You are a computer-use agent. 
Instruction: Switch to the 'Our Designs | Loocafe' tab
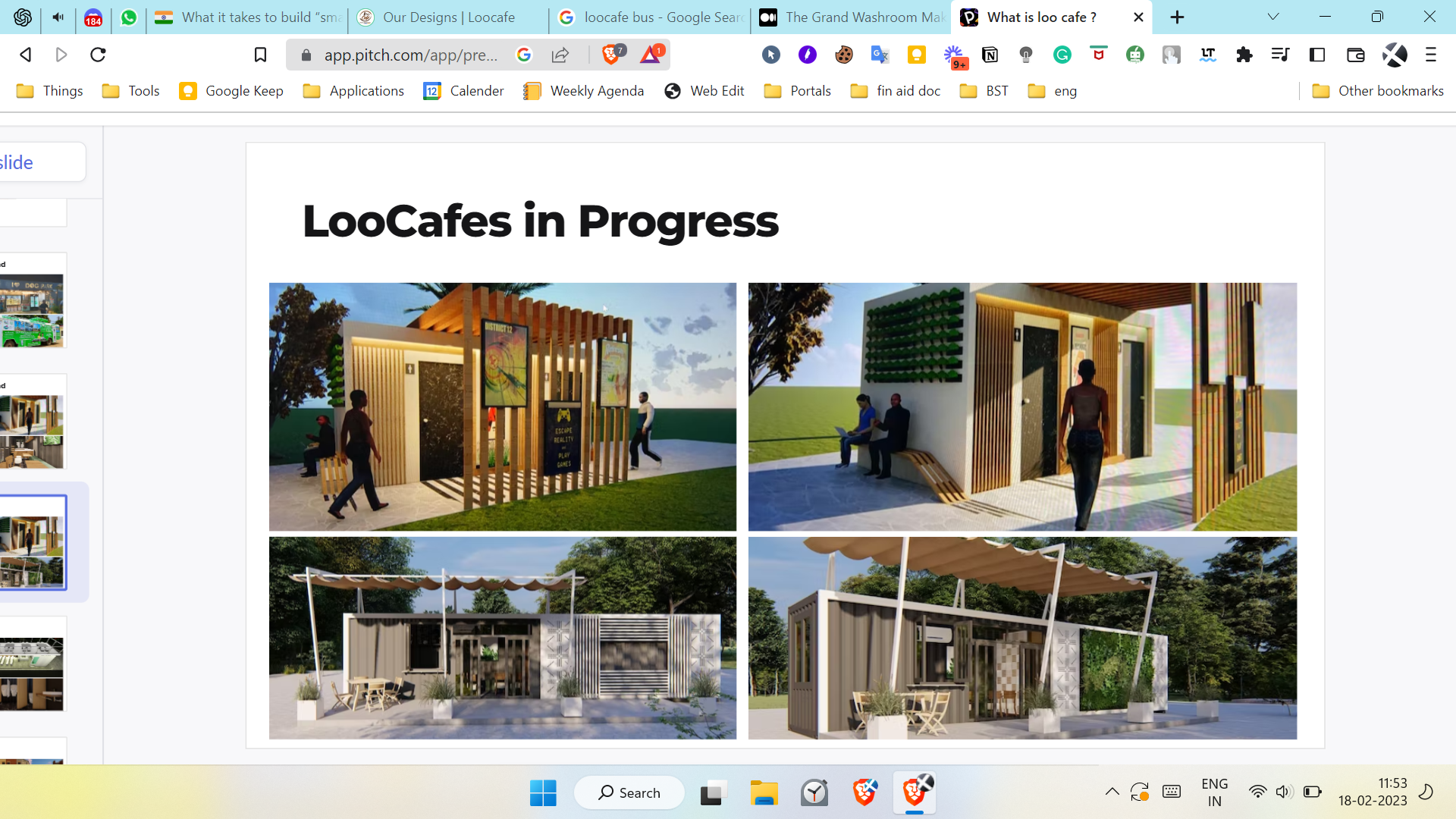447,17
